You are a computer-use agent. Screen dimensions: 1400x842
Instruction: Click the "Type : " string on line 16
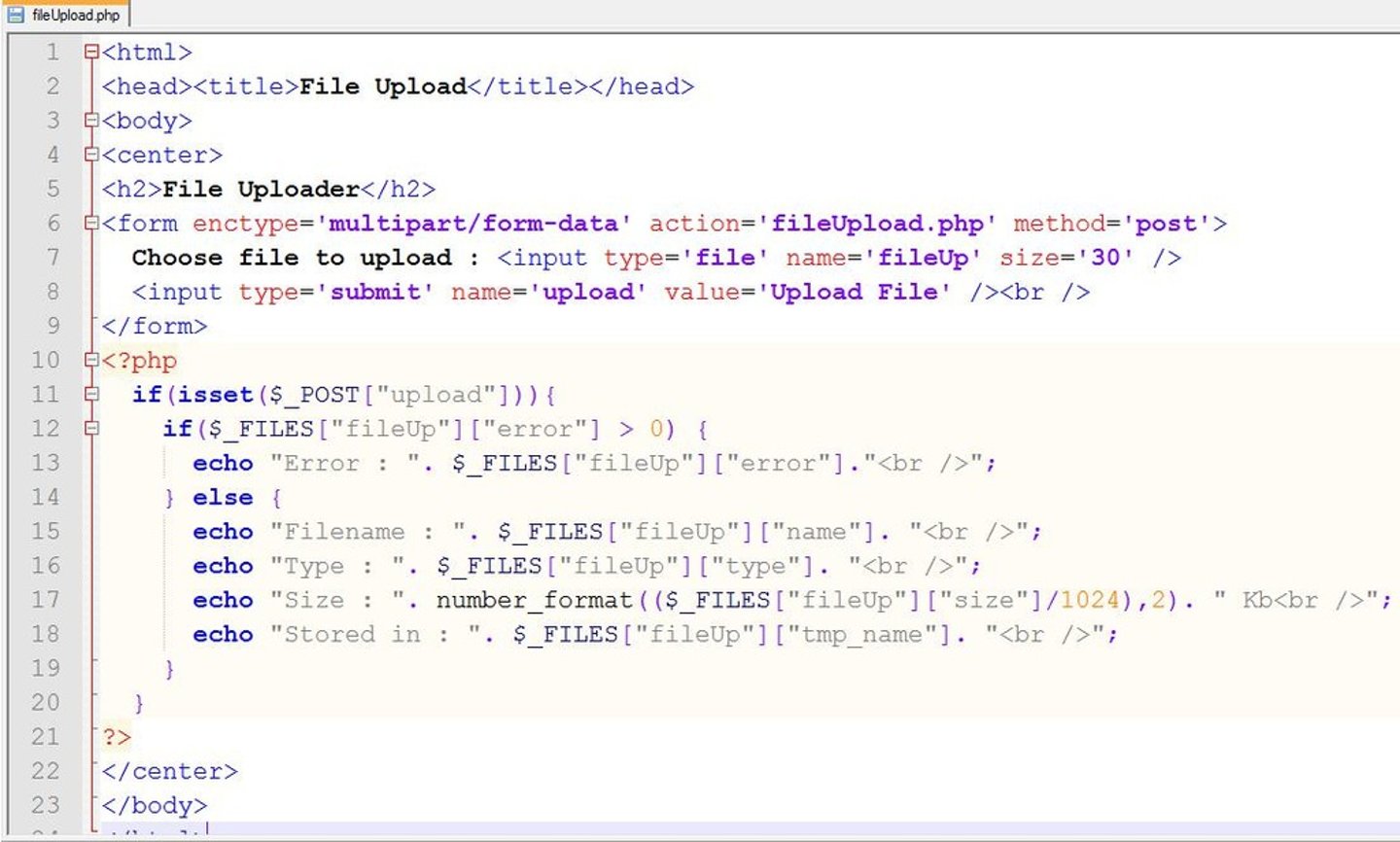(337, 566)
